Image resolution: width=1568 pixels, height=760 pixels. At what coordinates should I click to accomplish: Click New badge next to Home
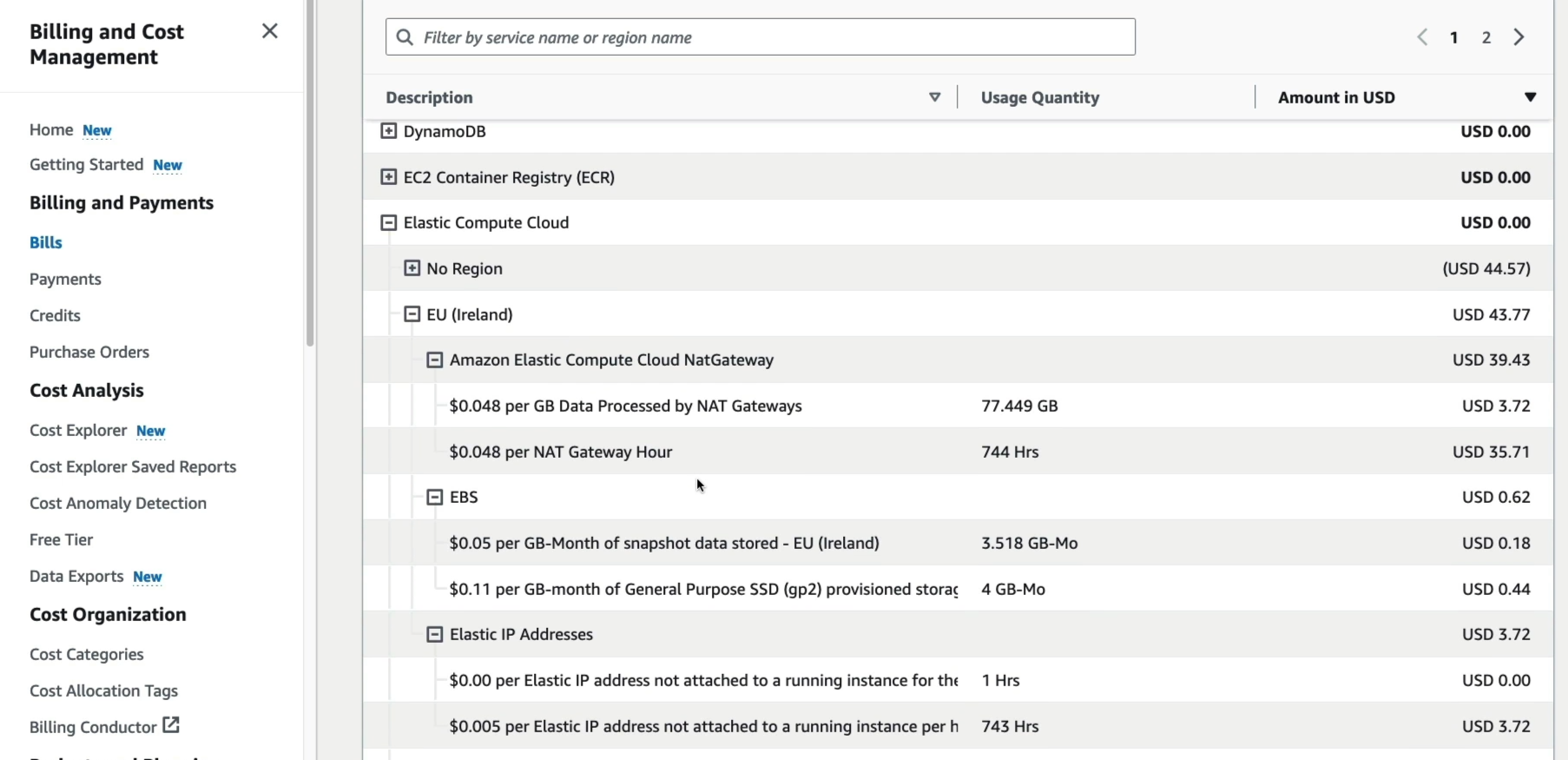(x=97, y=130)
